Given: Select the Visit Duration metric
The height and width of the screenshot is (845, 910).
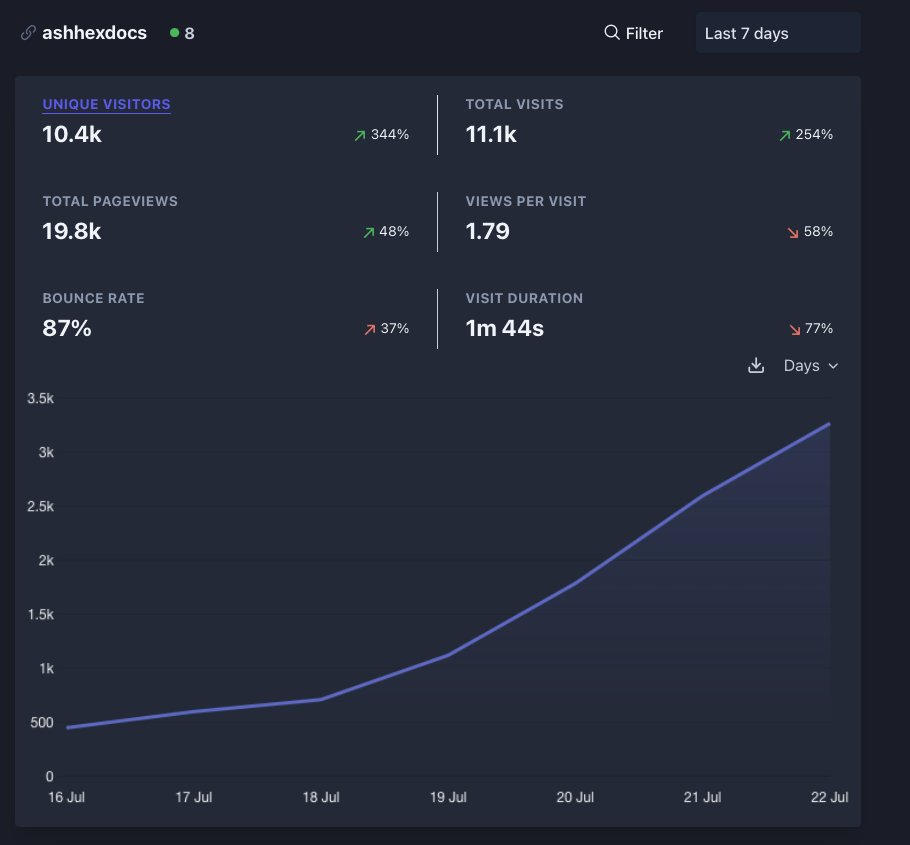Looking at the screenshot, I should (524, 298).
